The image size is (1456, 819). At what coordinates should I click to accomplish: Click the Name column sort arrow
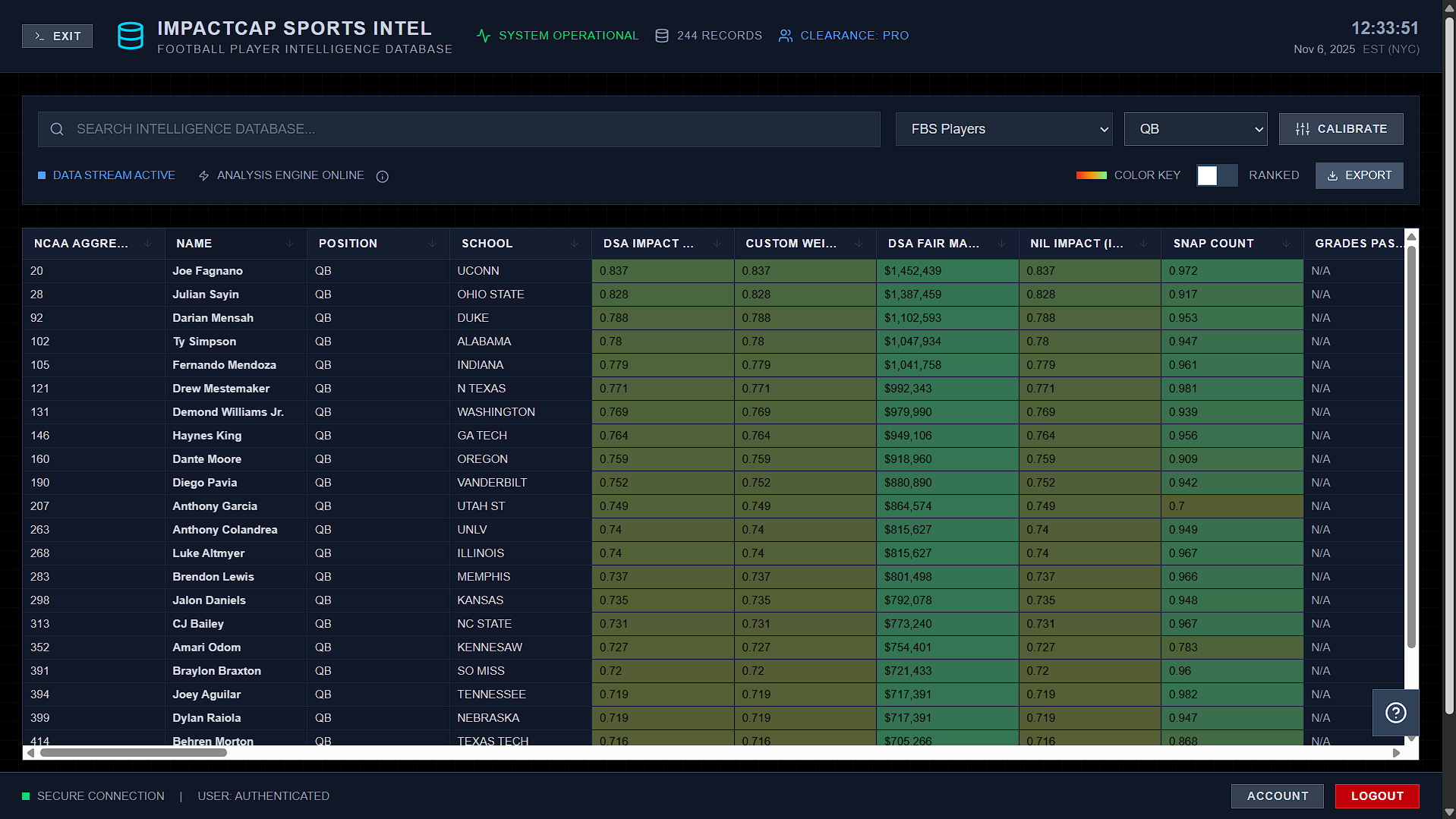[x=289, y=244]
